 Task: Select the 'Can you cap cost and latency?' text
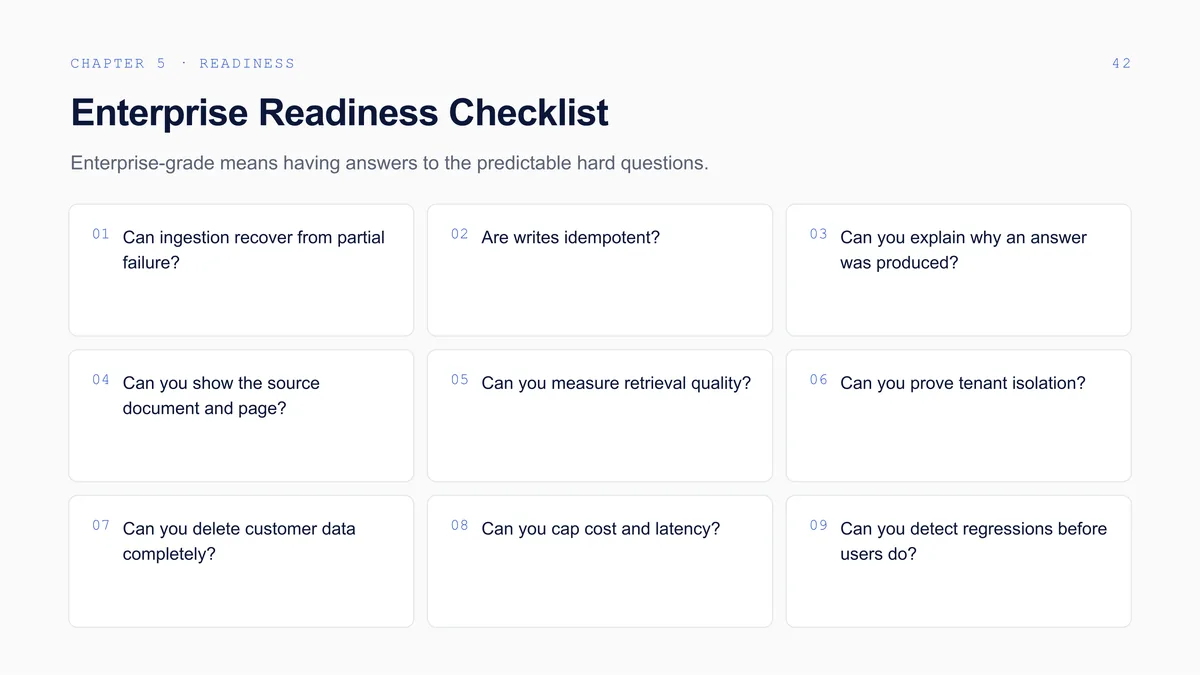coord(601,529)
